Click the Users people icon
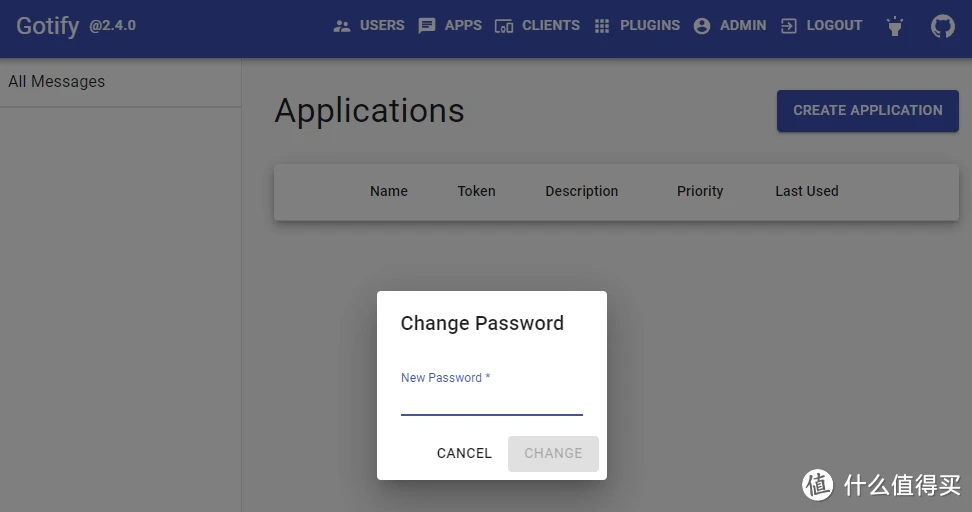The height and width of the screenshot is (512, 972). pyautogui.click(x=343, y=26)
